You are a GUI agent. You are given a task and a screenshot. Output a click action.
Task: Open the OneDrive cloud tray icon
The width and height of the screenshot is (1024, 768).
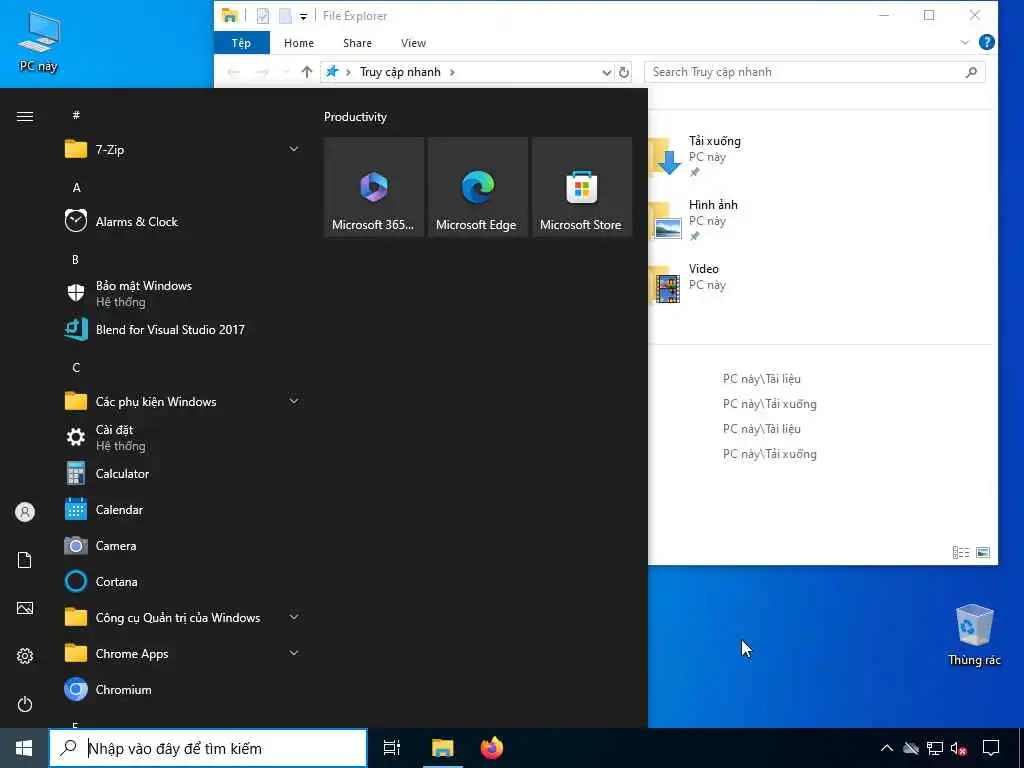pos(911,748)
